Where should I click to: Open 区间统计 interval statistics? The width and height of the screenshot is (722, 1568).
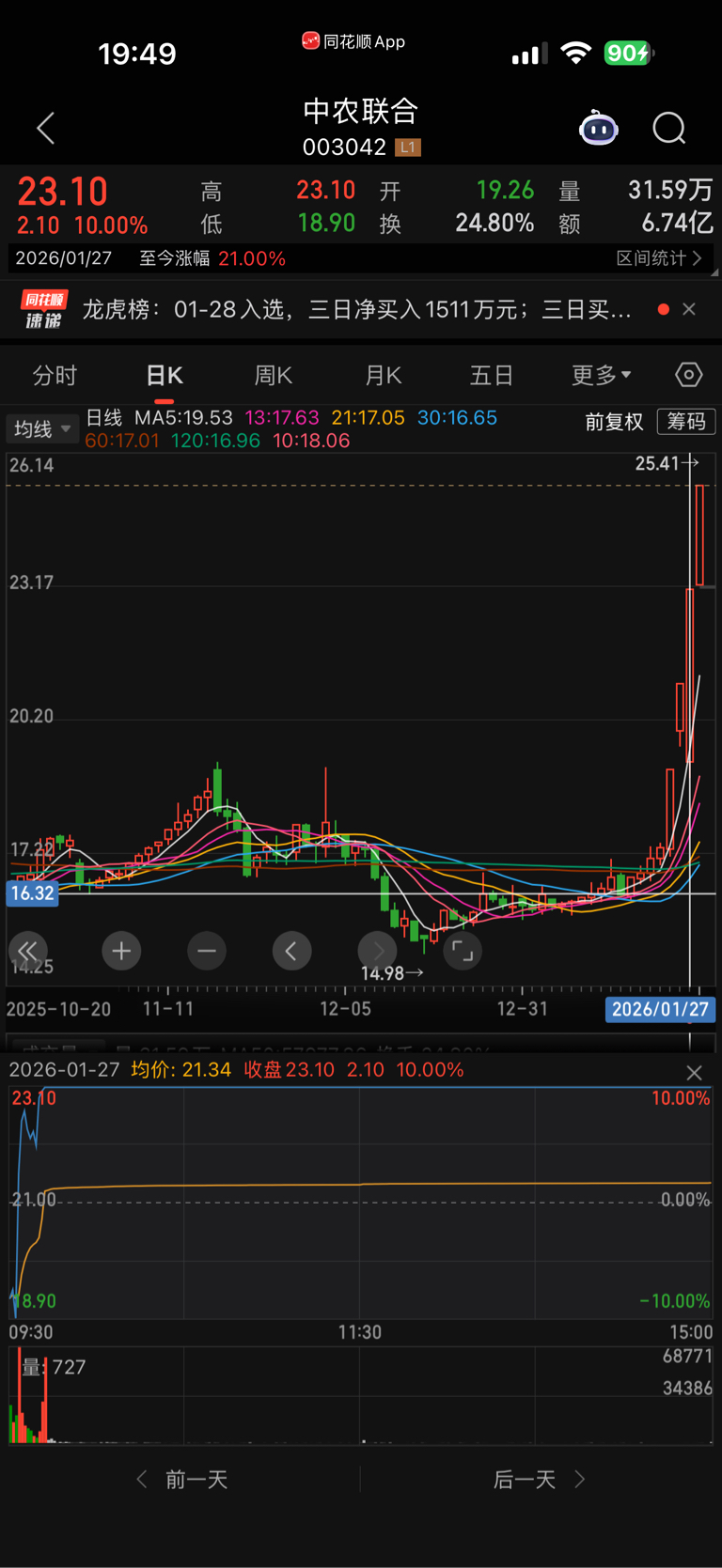pyautogui.click(x=659, y=258)
